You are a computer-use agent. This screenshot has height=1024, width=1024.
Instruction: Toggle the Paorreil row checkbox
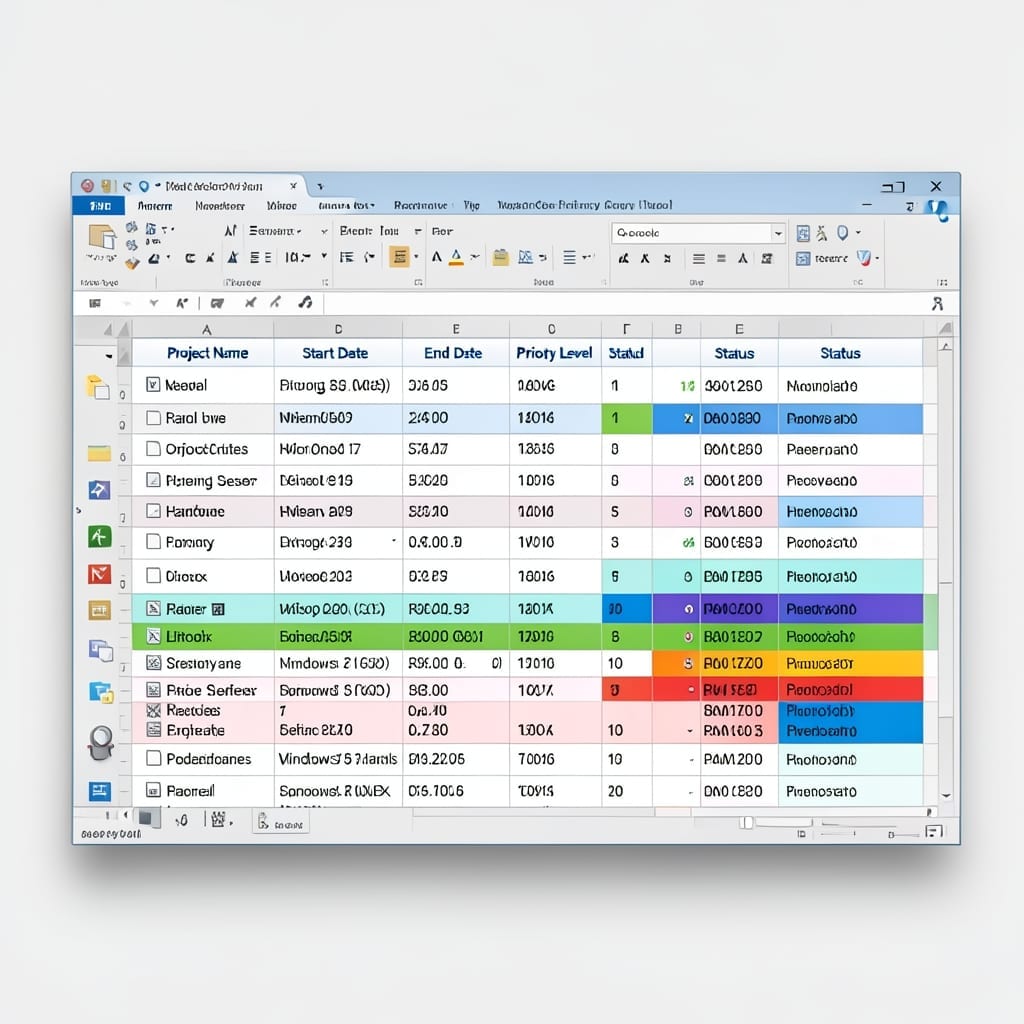pyautogui.click(x=153, y=790)
